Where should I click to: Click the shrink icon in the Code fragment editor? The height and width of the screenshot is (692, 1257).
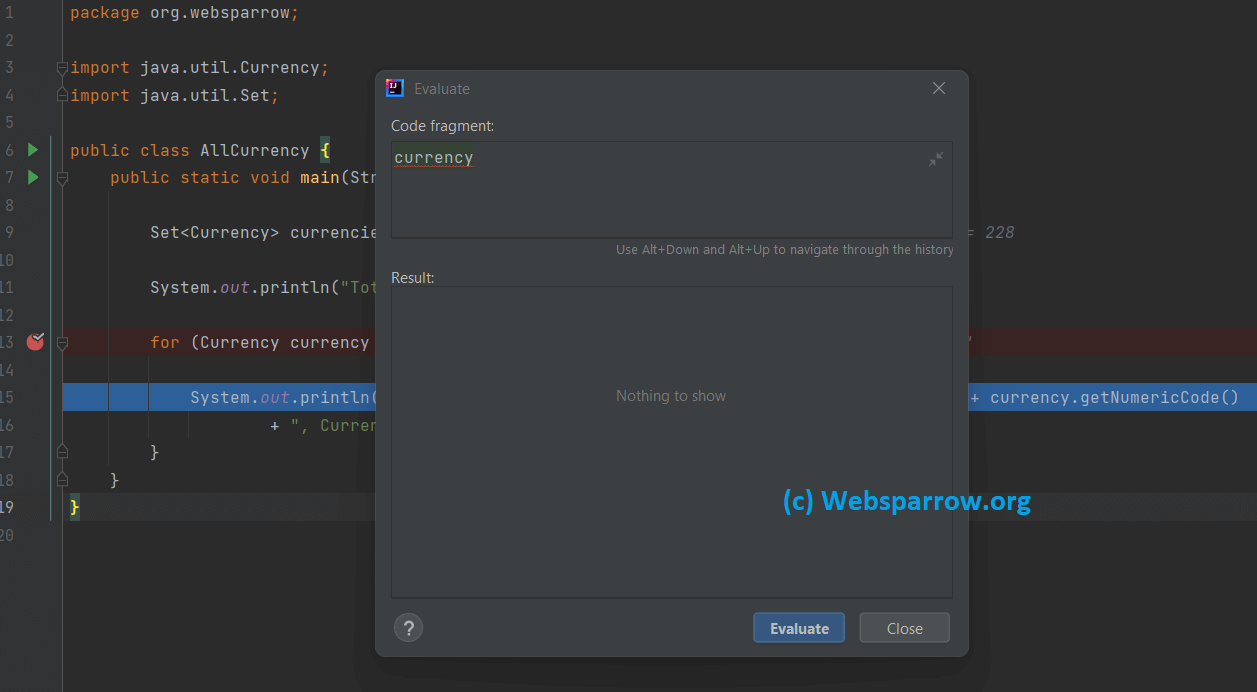pos(936,158)
